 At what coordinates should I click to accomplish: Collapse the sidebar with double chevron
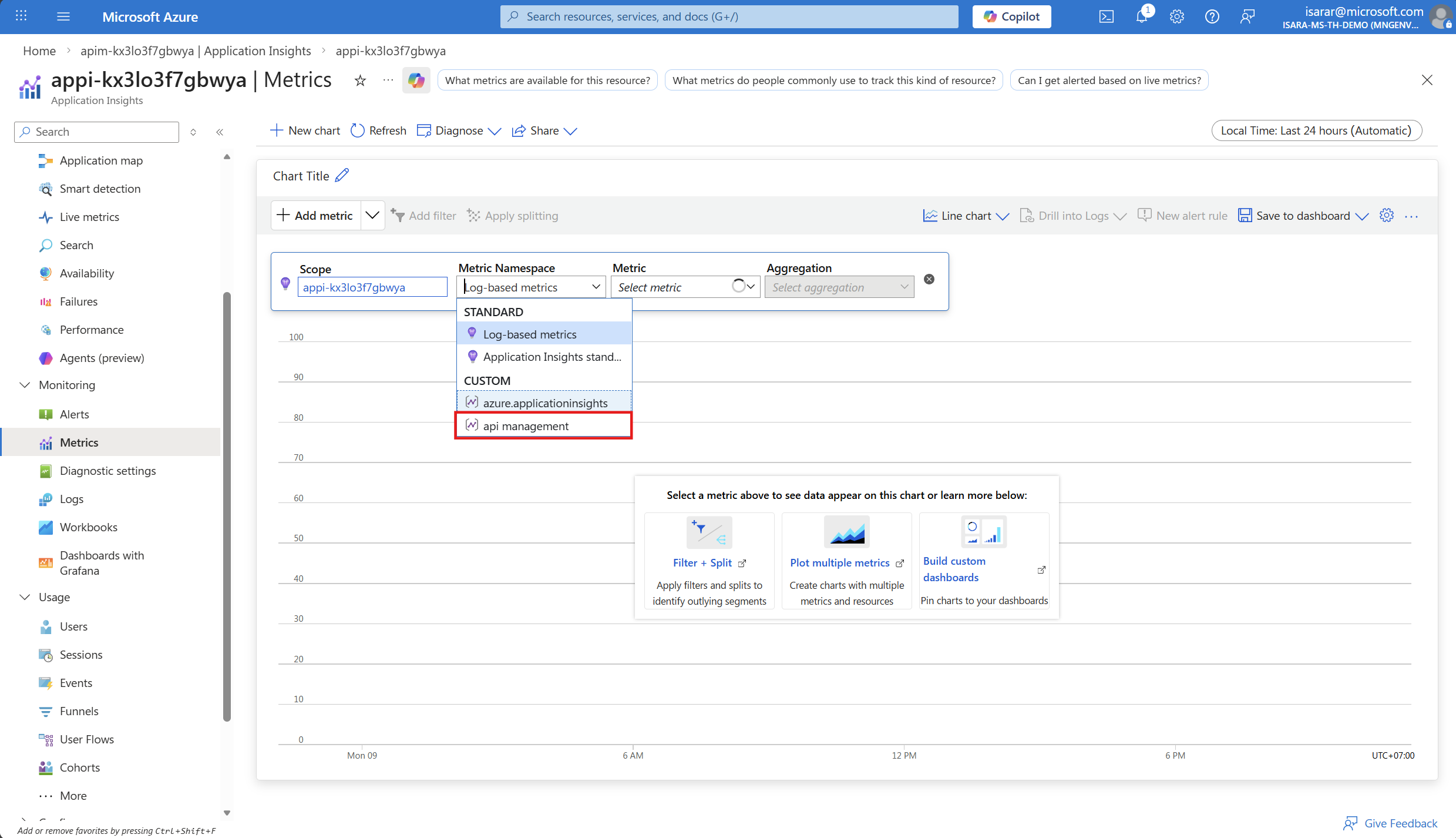tap(220, 132)
